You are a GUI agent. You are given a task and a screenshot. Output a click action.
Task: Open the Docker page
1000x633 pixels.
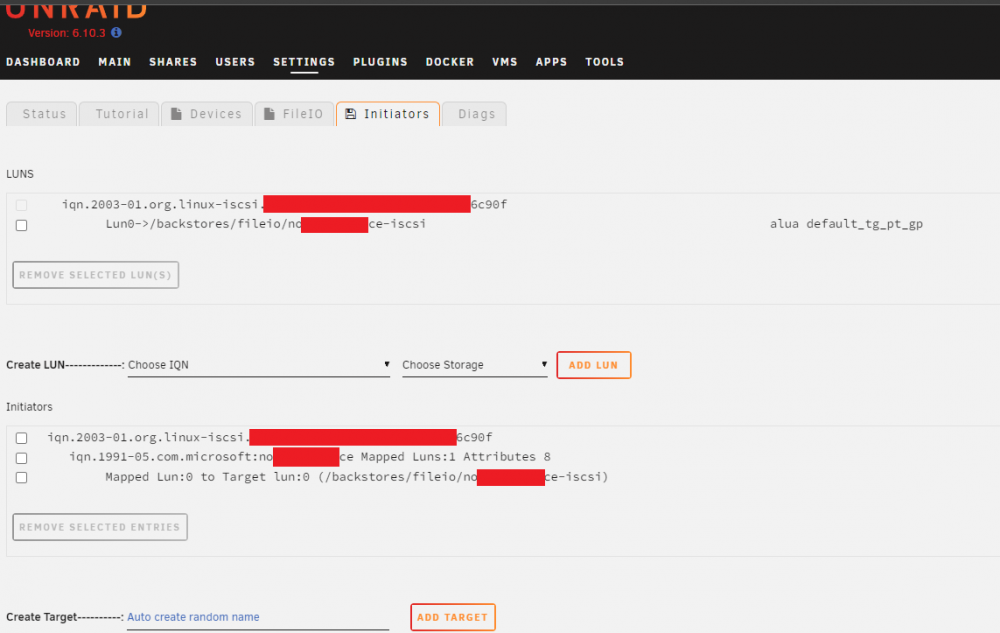coord(450,62)
